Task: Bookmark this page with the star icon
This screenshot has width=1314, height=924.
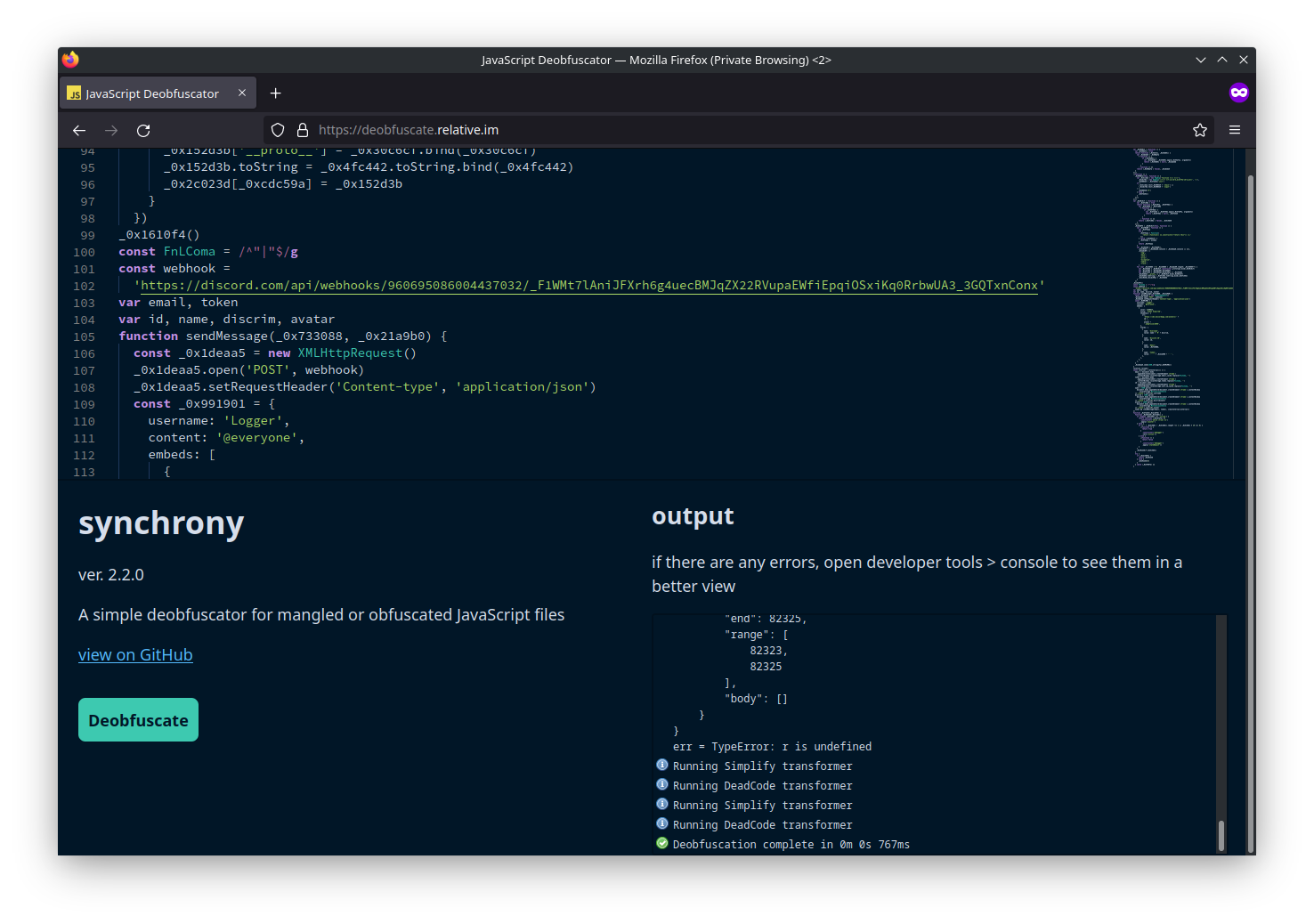Action: click(1200, 130)
